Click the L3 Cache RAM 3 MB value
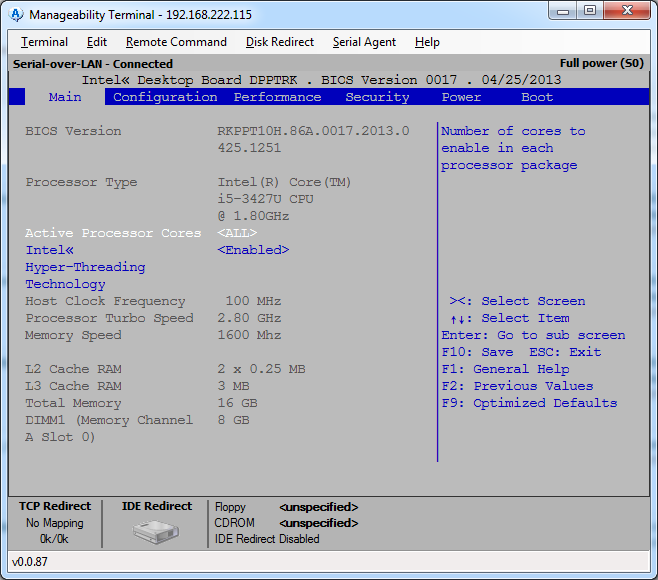 pyautogui.click(x=233, y=386)
